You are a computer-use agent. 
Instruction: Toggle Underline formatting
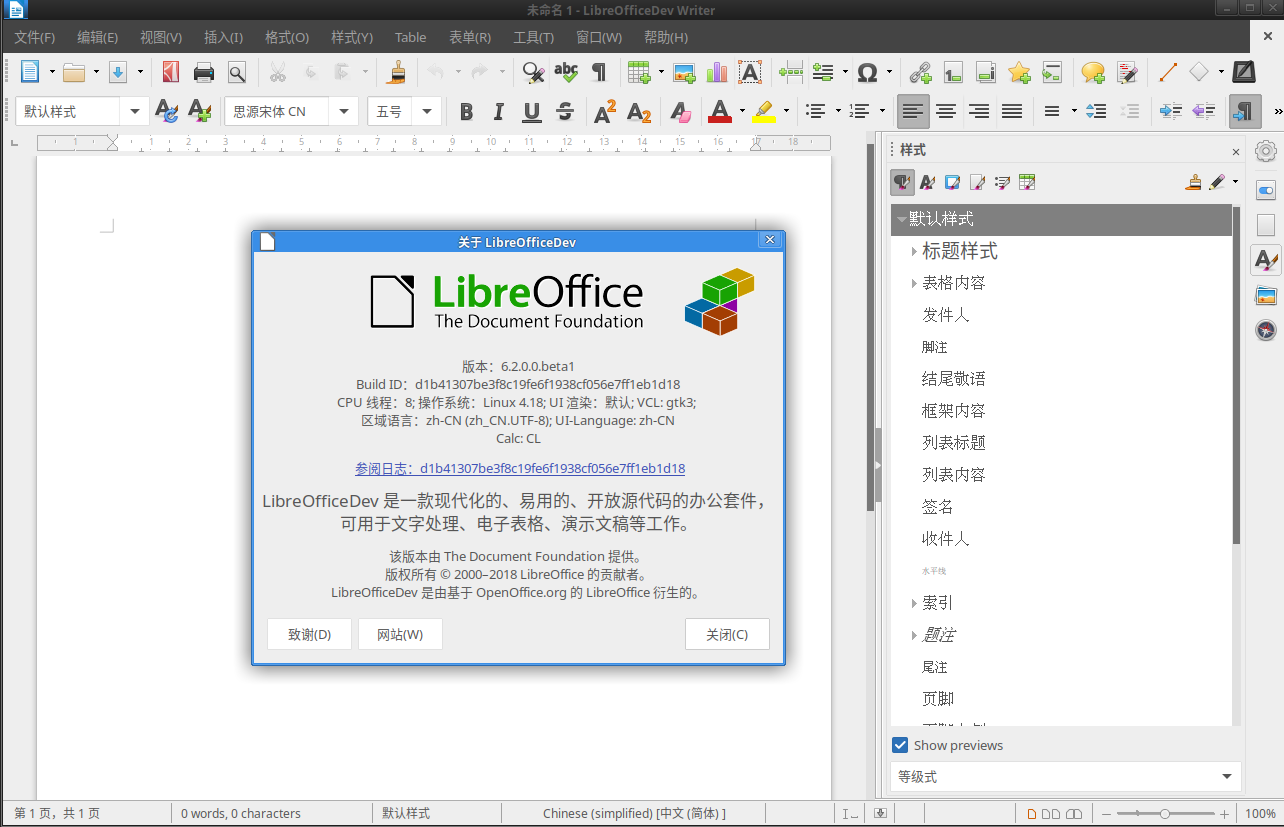[532, 111]
